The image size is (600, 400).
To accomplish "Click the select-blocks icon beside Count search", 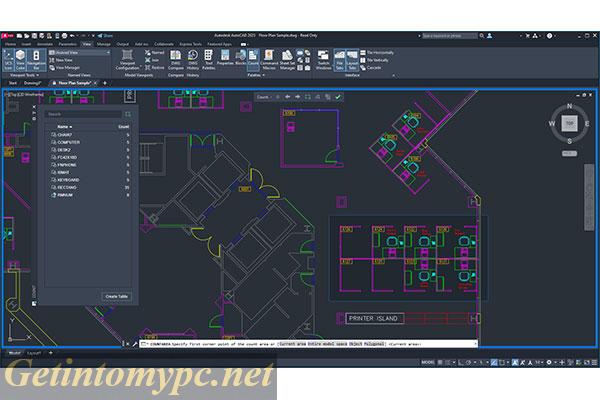I will point(127,114).
